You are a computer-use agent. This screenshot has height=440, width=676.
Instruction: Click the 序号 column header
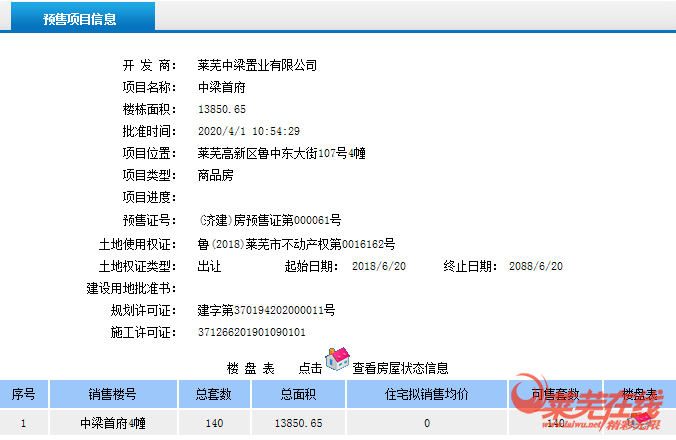(23, 395)
